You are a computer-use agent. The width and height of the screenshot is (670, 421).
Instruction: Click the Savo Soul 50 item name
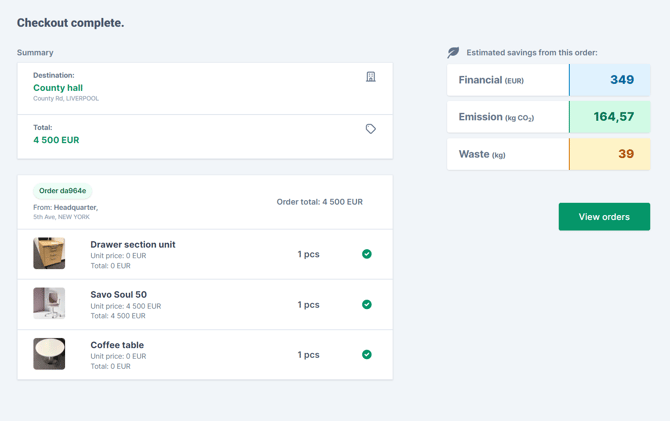click(118, 295)
